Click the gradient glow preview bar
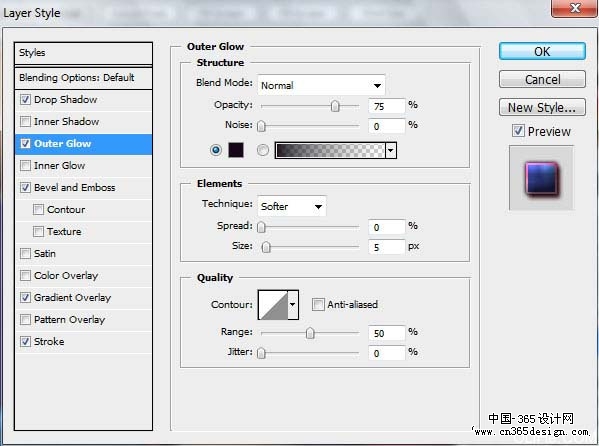The image size is (599, 446). pos(330,150)
